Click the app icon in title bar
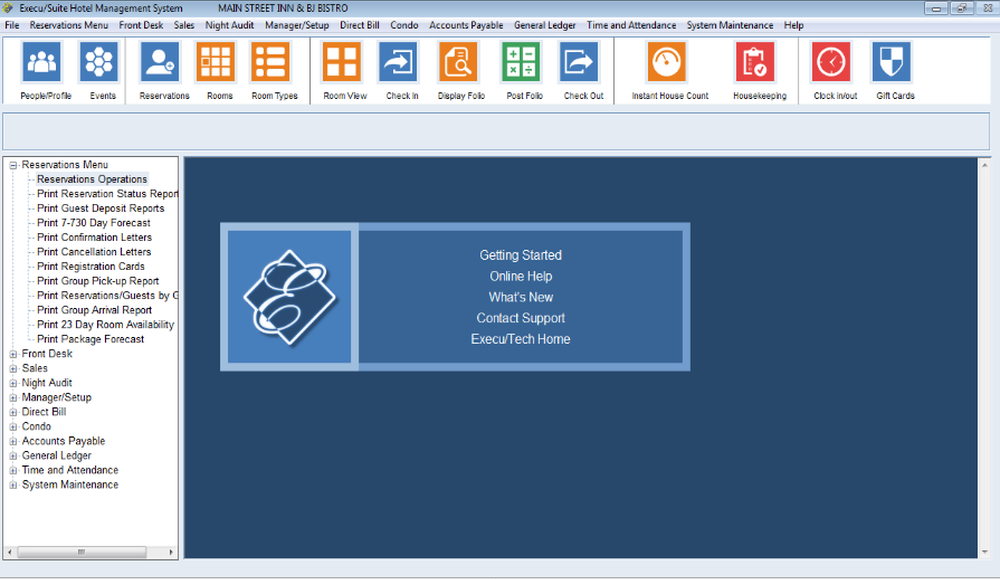This screenshot has height=579, width=1000. click(8, 8)
